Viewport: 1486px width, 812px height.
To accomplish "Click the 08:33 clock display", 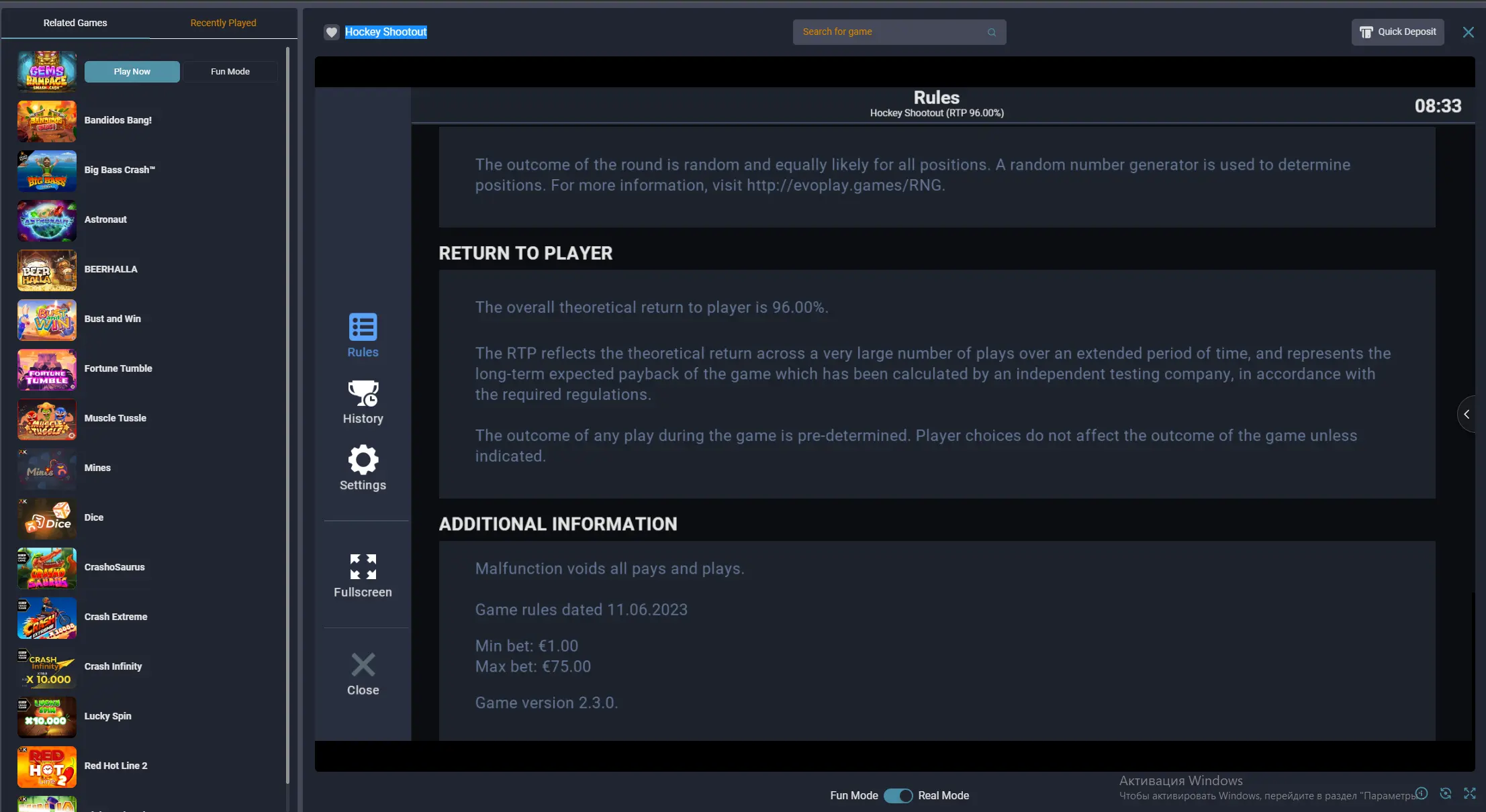I will [x=1438, y=106].
